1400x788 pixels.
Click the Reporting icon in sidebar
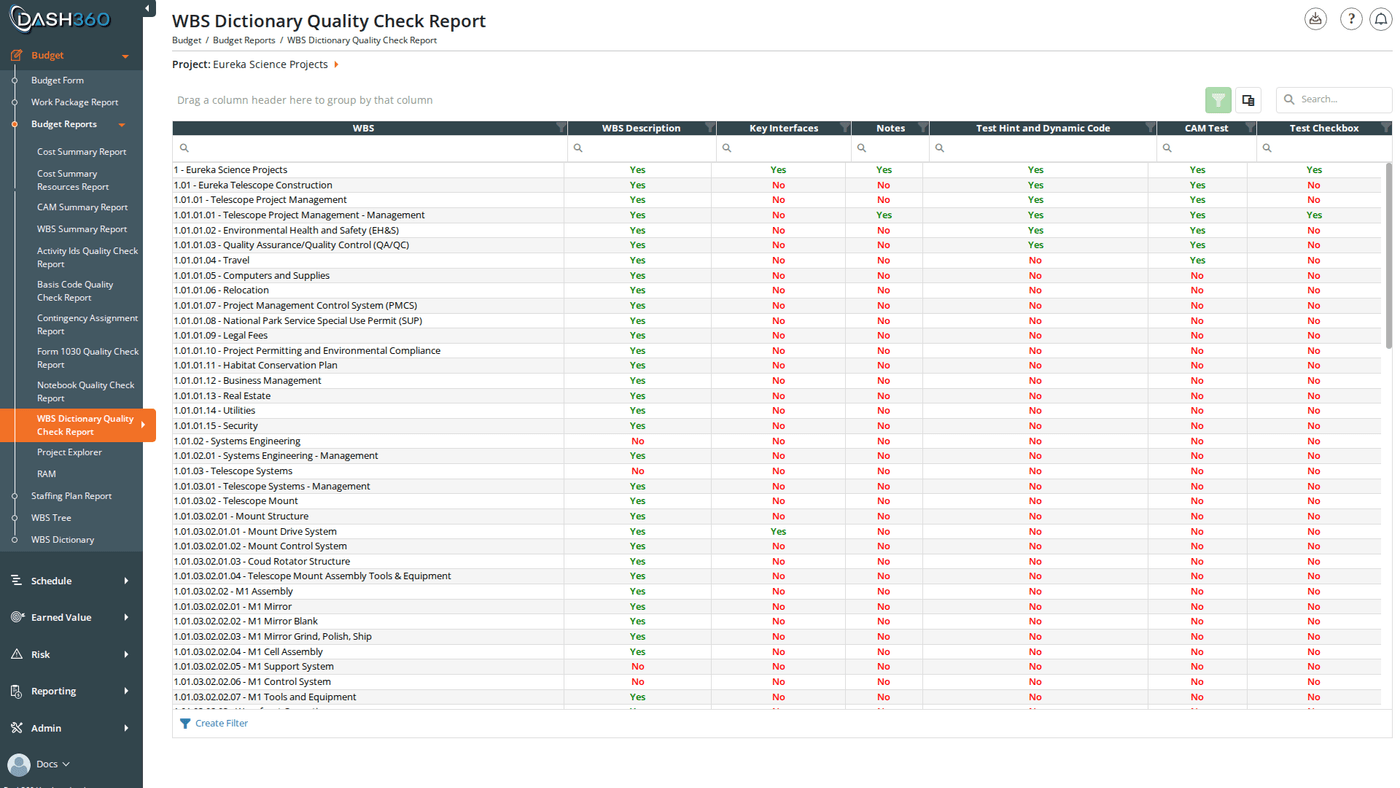coord(16,691)
